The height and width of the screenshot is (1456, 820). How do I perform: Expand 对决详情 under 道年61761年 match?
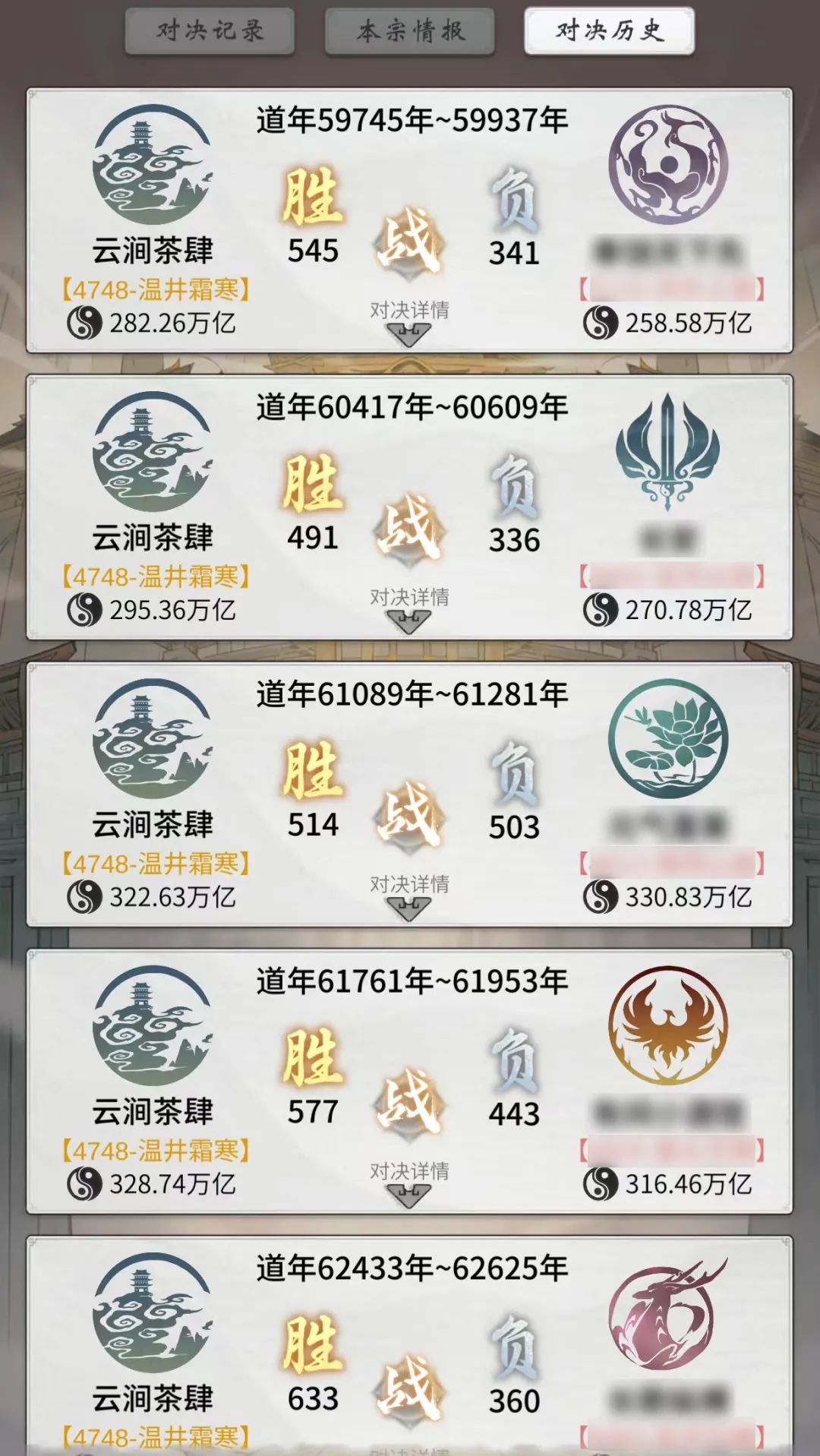pyautogui.click(x=409, y=1183)
